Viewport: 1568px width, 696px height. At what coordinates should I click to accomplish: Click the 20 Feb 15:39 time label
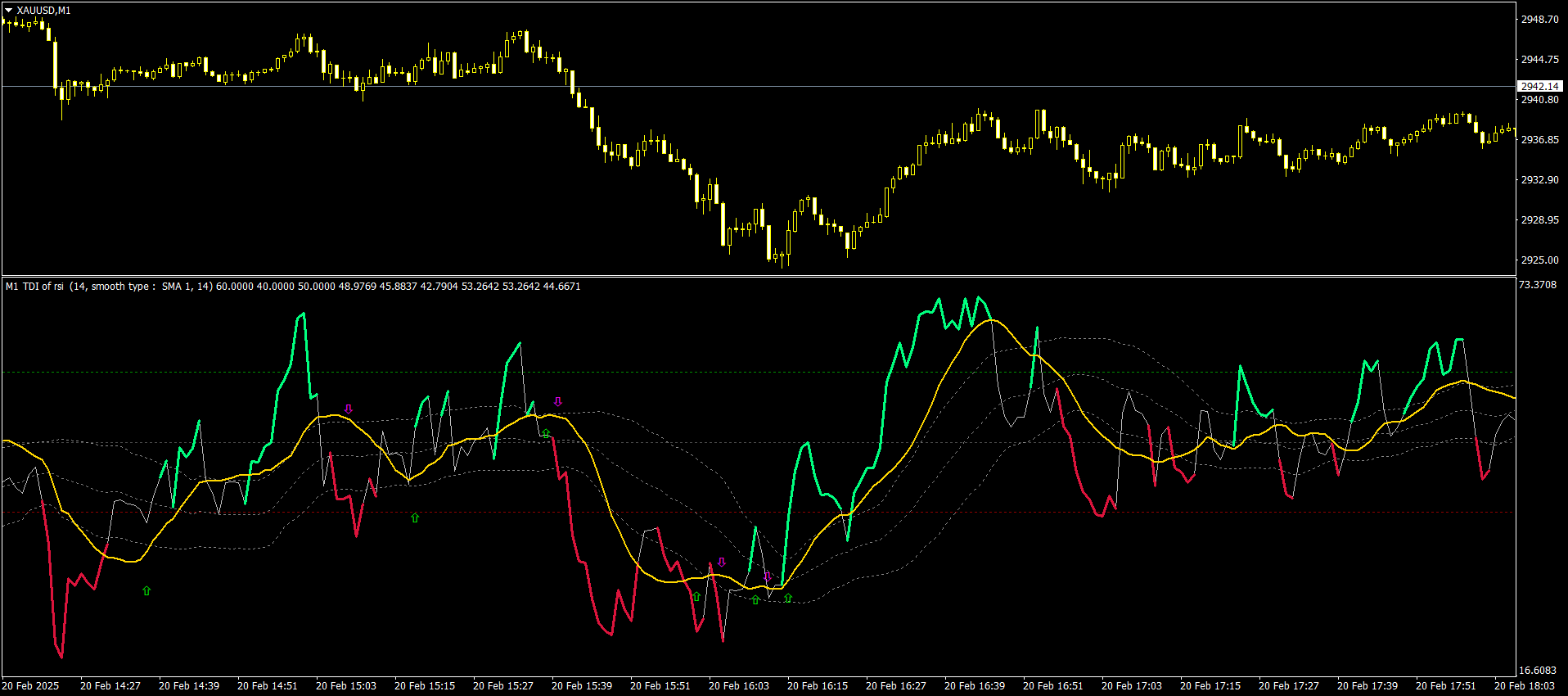pyautogui.click(x=582, y=685)
